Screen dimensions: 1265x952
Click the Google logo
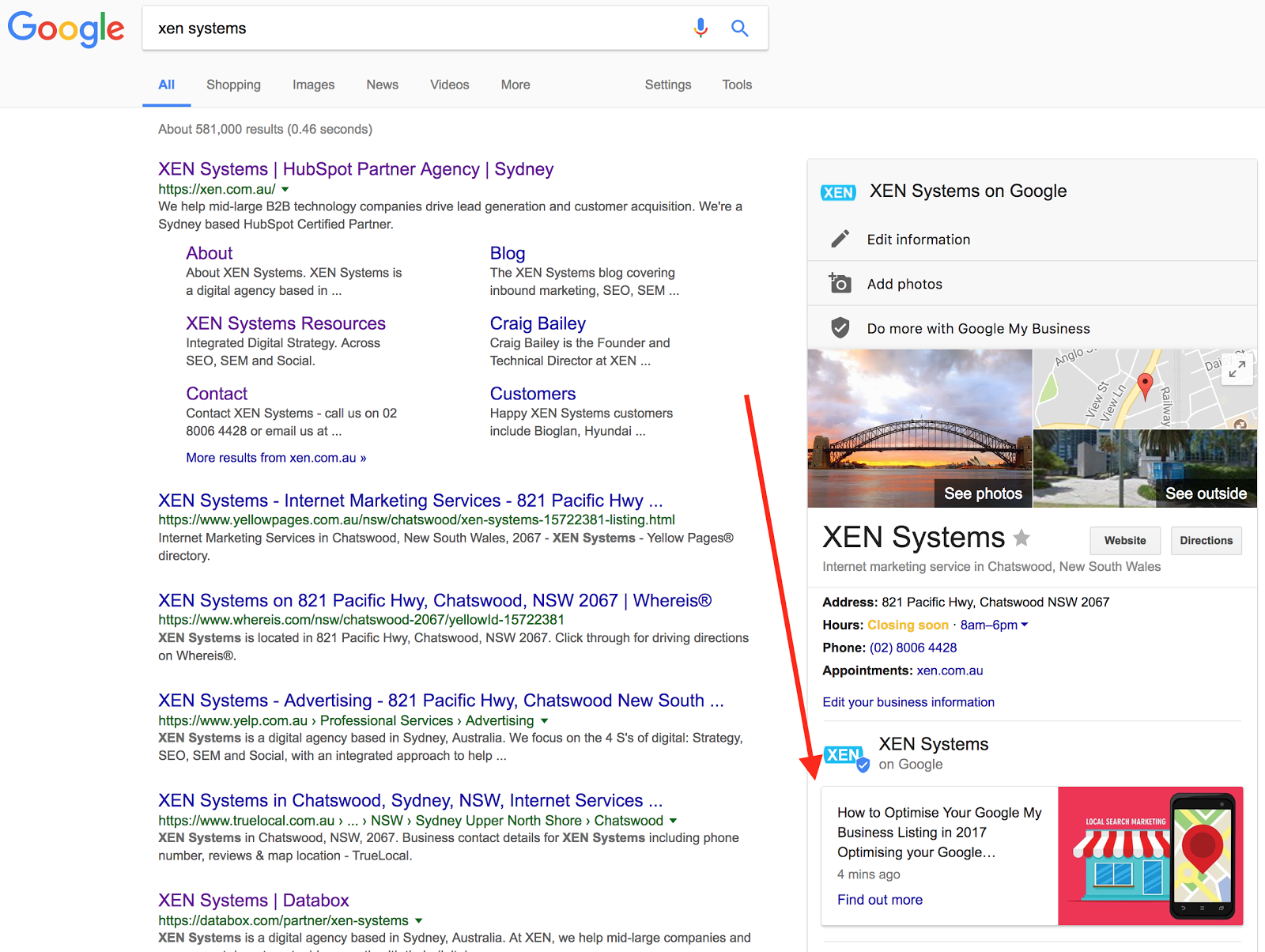pos(66,29)
